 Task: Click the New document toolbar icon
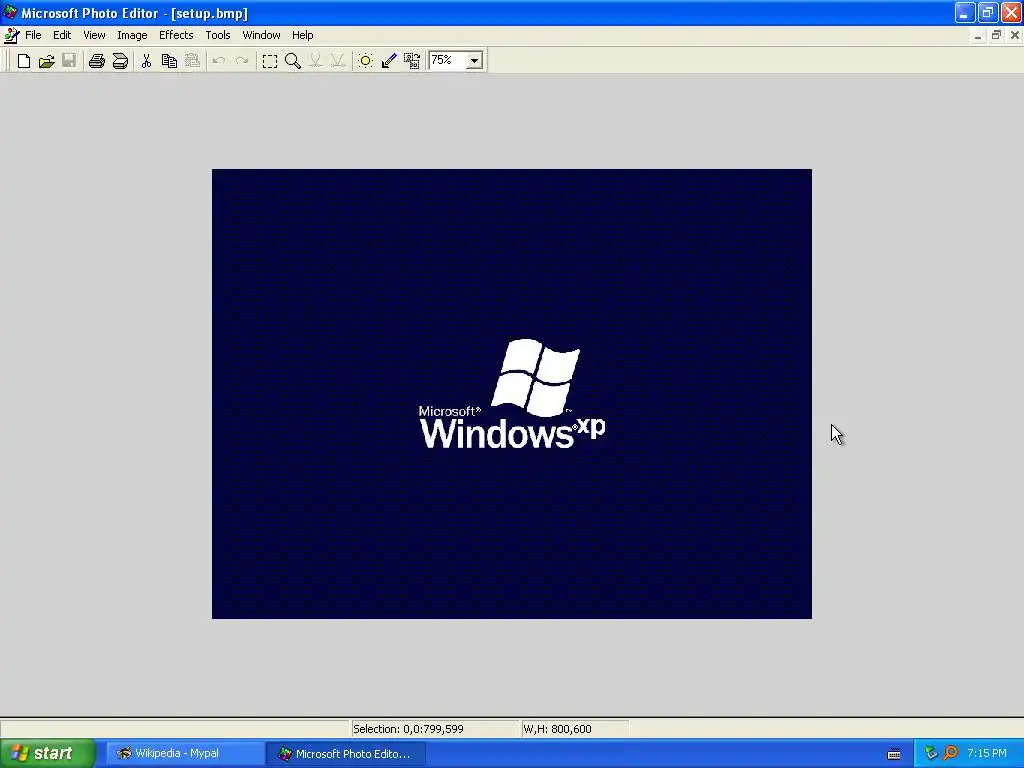click(x=24, y=61)
